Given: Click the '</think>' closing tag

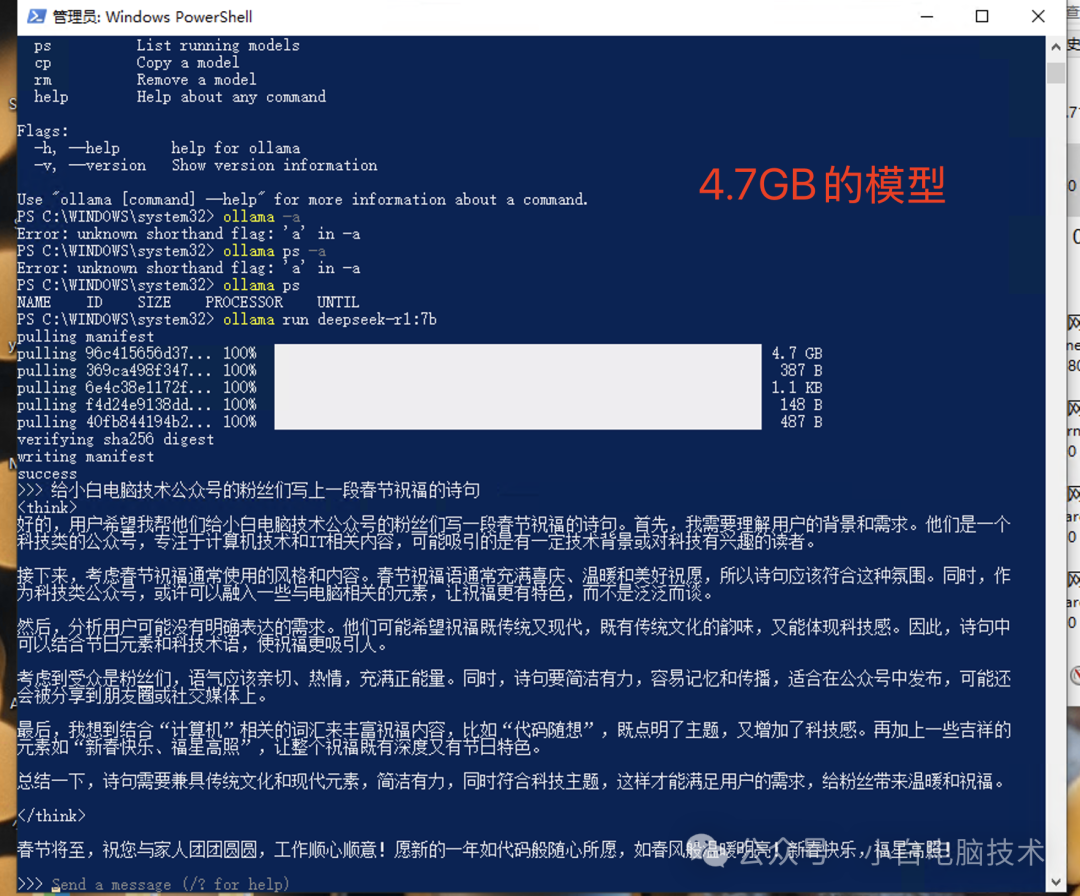Looking at the screenshot, I should (x=52, y=816).
